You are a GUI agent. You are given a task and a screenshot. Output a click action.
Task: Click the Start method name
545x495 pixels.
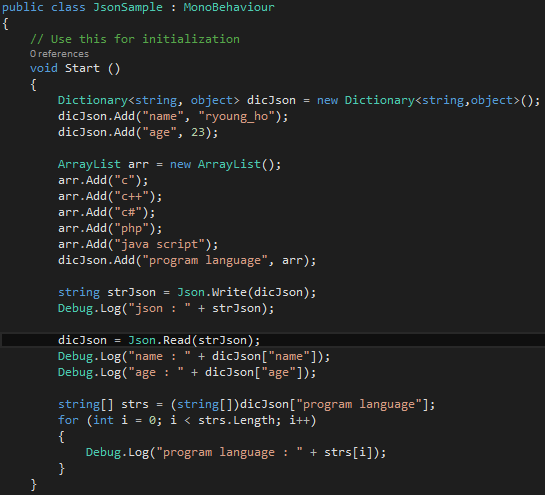(82, 68)
